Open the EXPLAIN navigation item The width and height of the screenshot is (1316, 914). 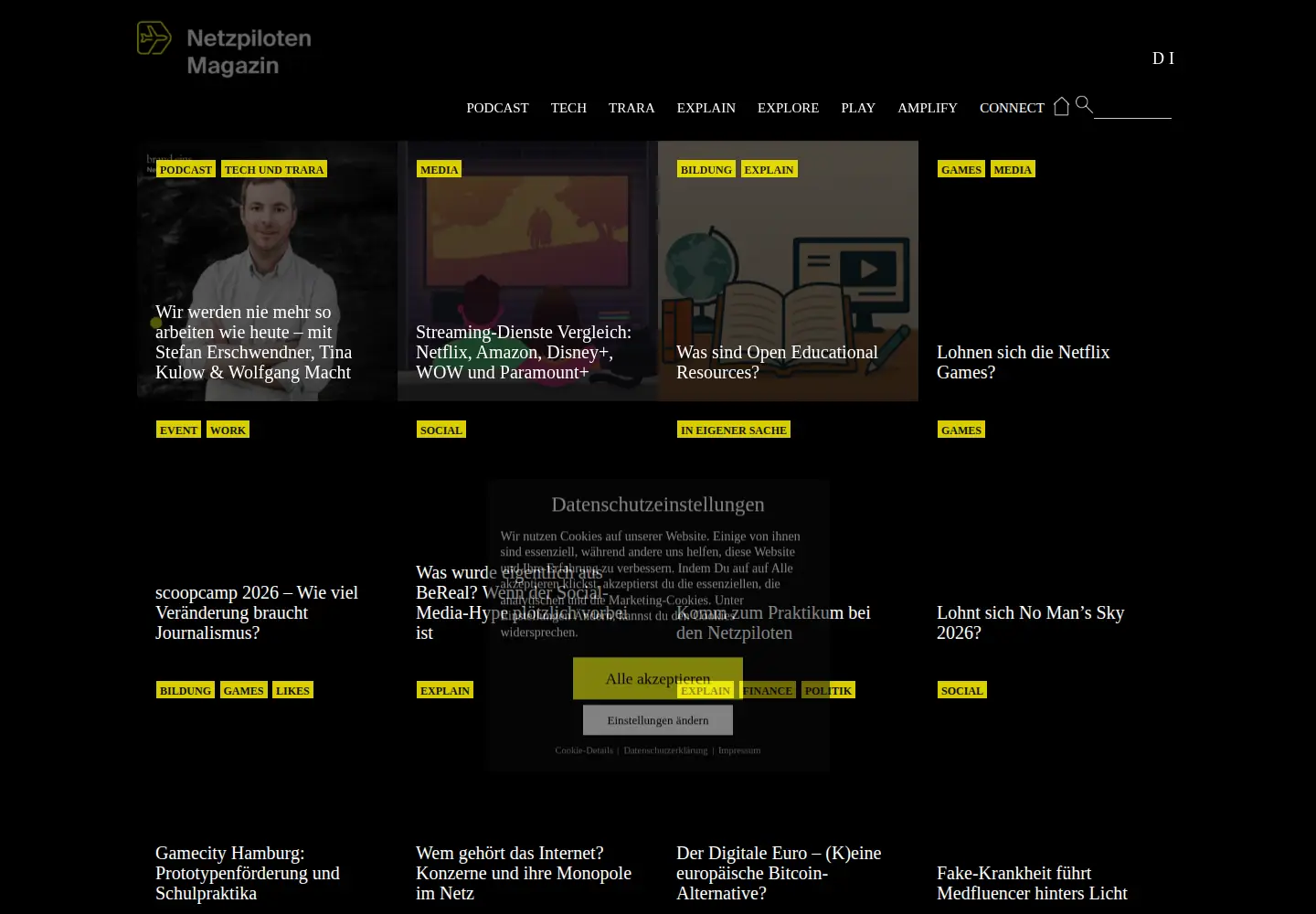[706, 108]
